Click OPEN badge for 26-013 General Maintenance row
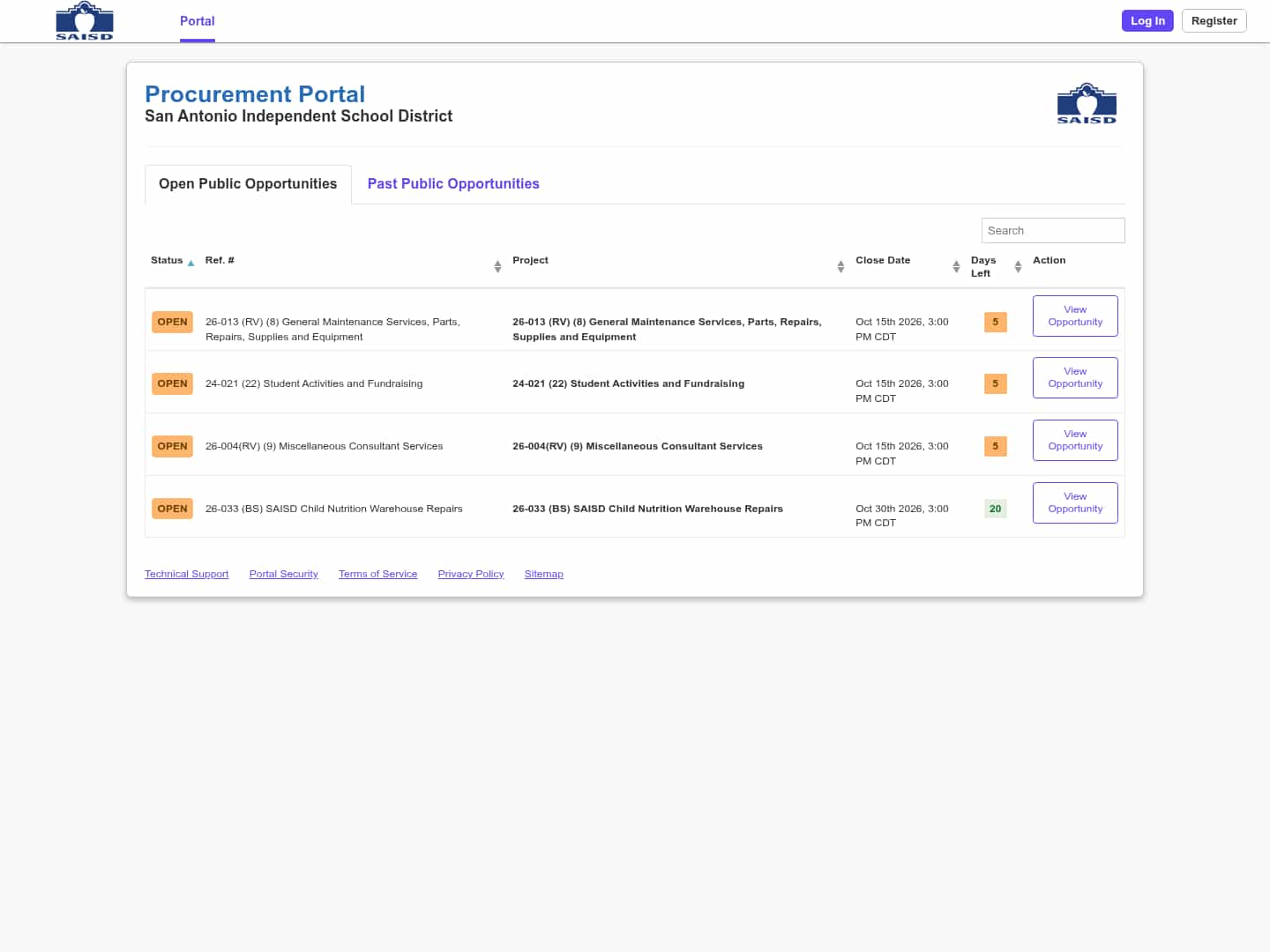This screenshot has width=1270, height=952. [x=172, y=322]
